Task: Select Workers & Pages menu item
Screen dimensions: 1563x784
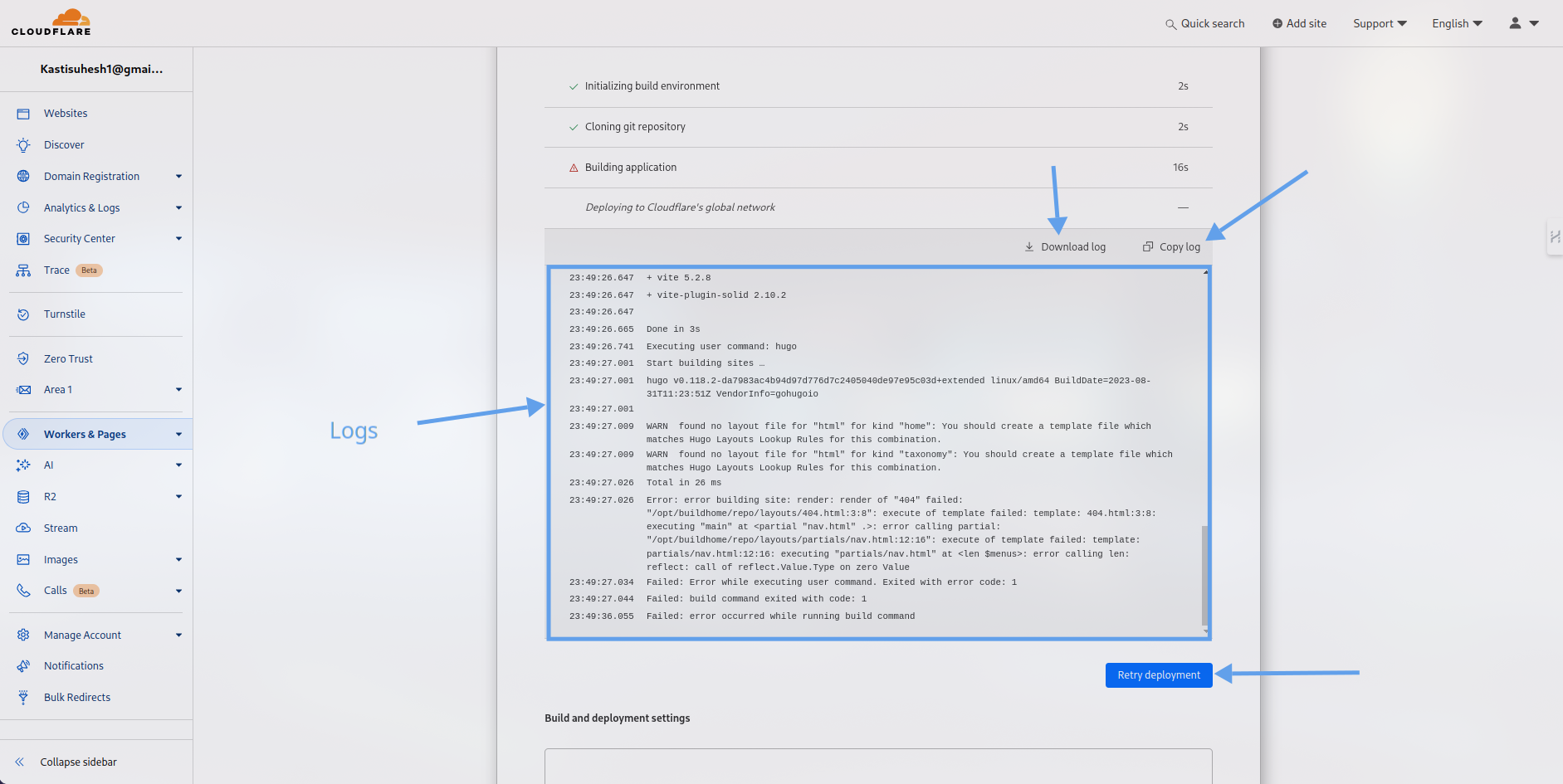Action: 85,434
